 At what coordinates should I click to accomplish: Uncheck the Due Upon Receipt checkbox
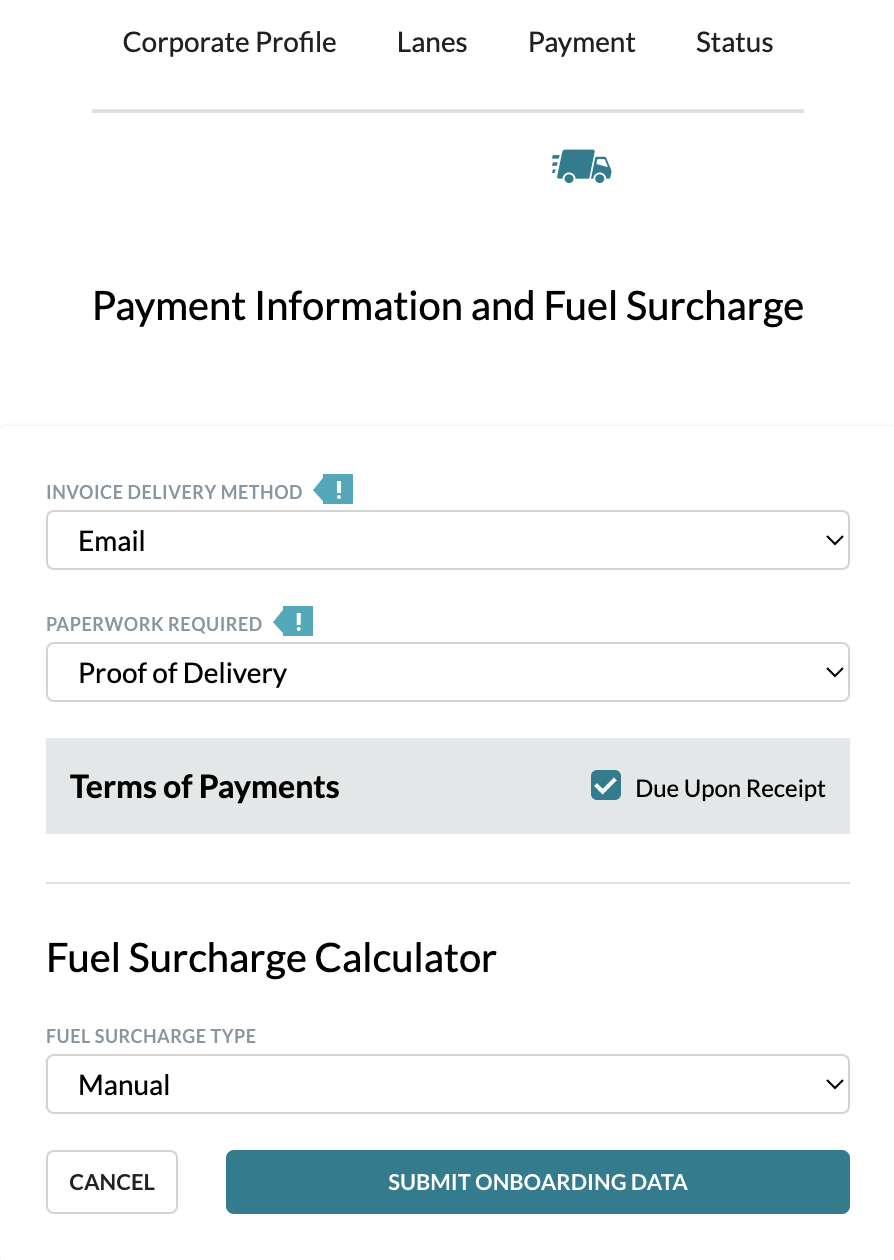(x=606, y=786)
